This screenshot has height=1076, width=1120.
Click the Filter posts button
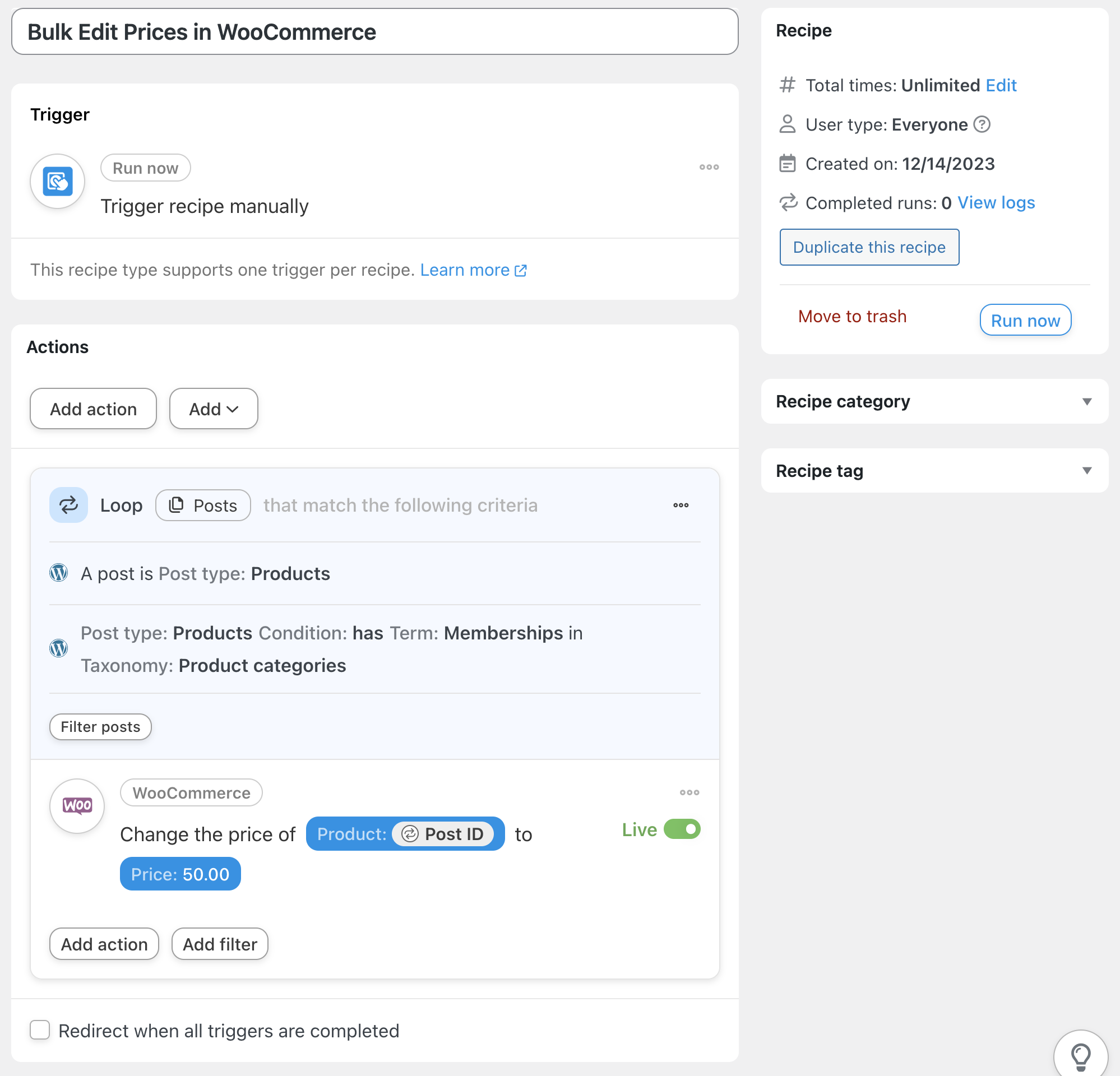(x=100, y=727)
